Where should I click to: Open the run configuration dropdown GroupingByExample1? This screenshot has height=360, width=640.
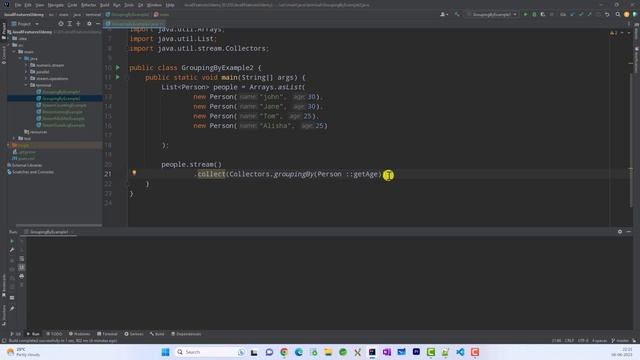pyautogui.click(x=492, y=14)
